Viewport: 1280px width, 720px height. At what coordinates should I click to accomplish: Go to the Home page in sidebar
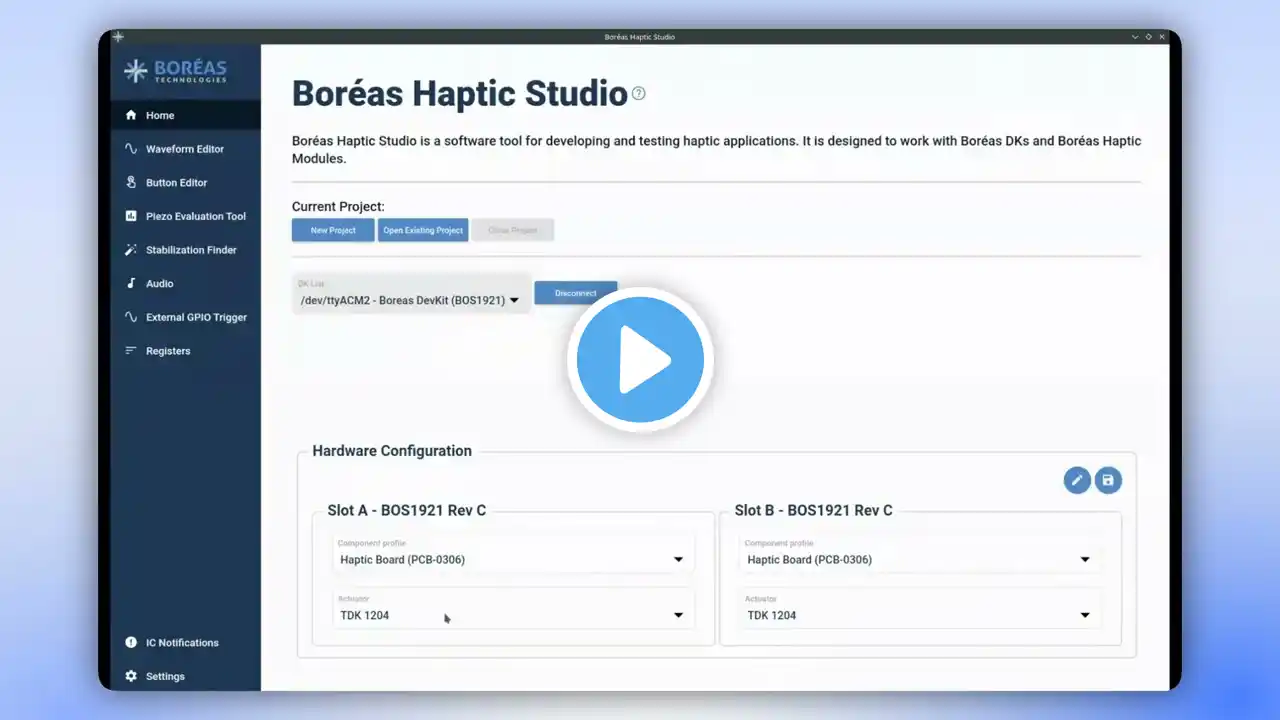click(186, 115)
